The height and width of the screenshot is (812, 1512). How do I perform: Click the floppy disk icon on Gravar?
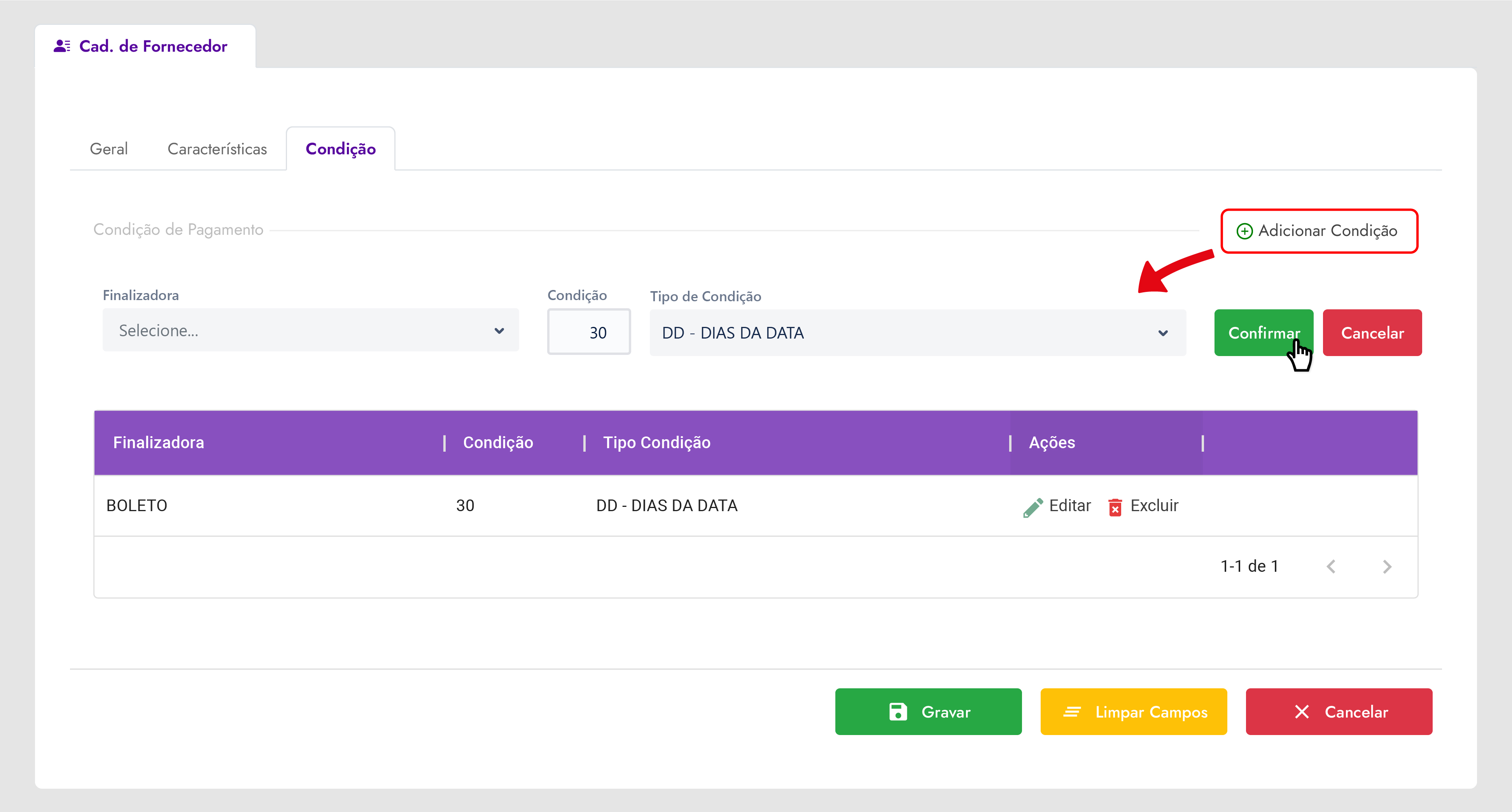click(x=898, y=712)
